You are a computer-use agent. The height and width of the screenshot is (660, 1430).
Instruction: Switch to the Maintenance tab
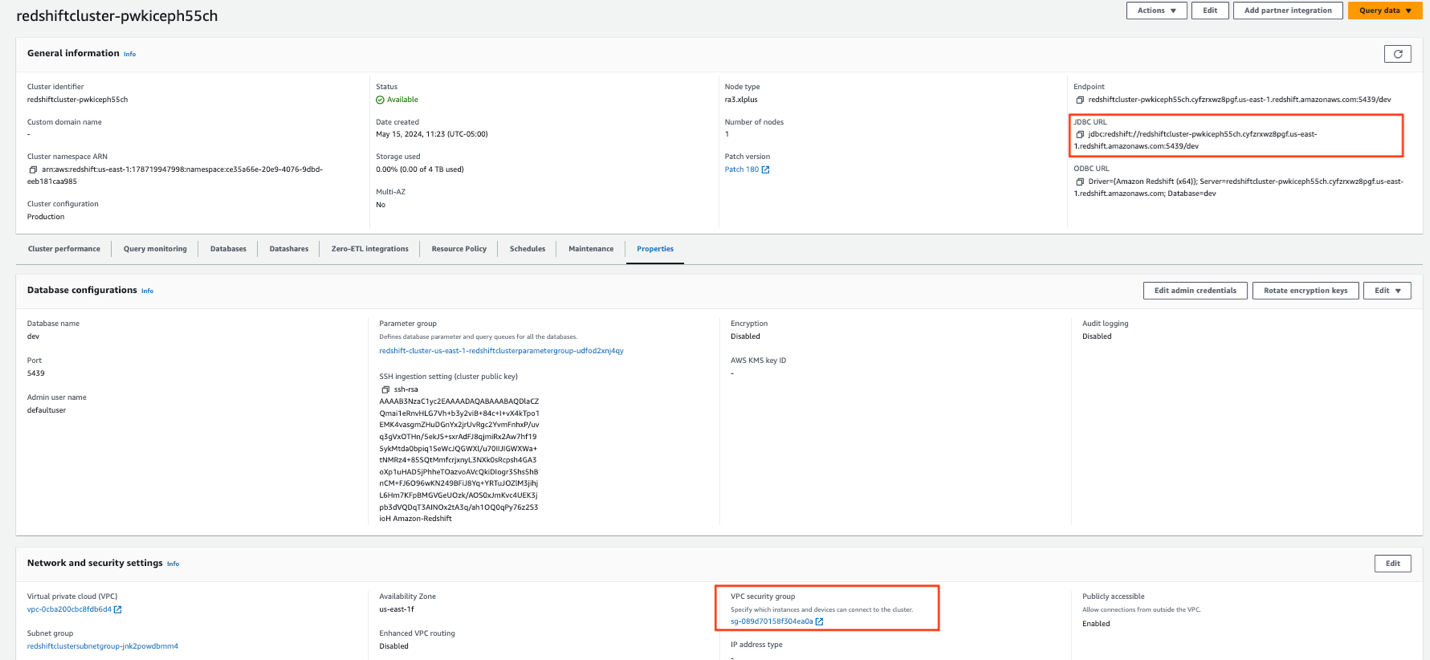click(591, 249)
